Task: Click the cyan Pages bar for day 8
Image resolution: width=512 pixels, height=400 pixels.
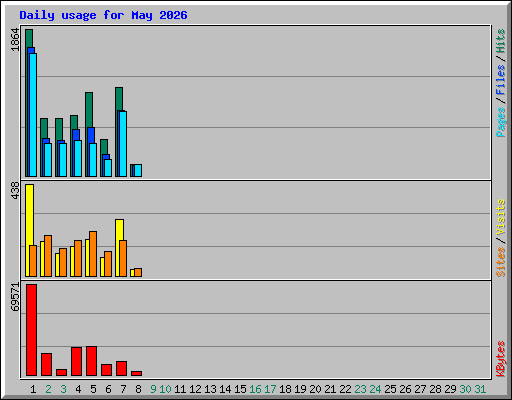Action: tap(138, 170)
